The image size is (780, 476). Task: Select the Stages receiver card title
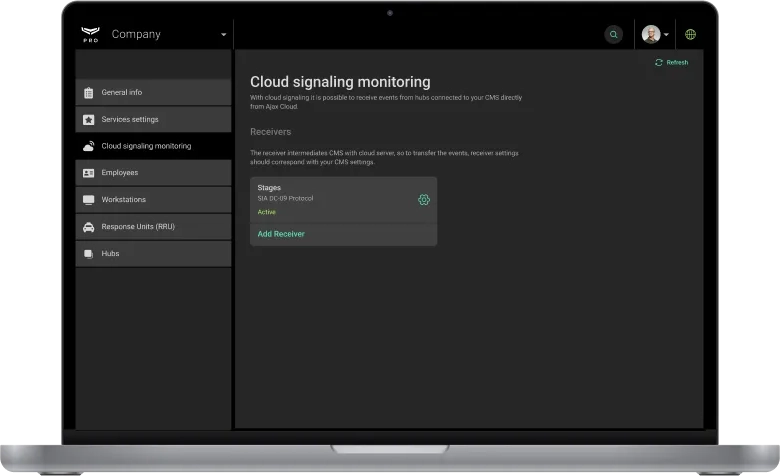click(x=269, y=187)
